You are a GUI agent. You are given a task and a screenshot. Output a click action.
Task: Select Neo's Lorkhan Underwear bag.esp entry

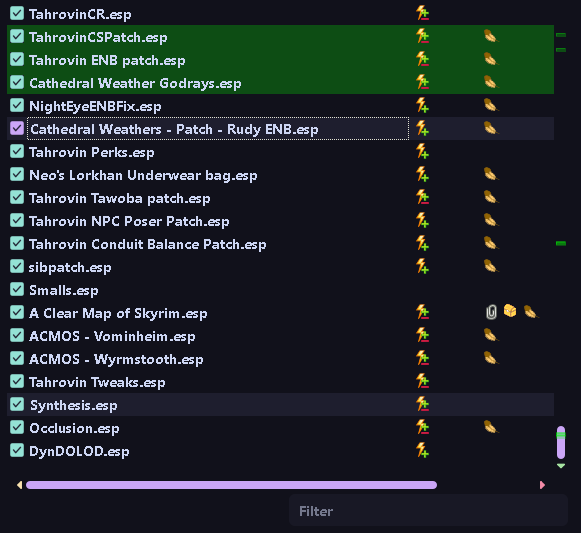point(280,175)
